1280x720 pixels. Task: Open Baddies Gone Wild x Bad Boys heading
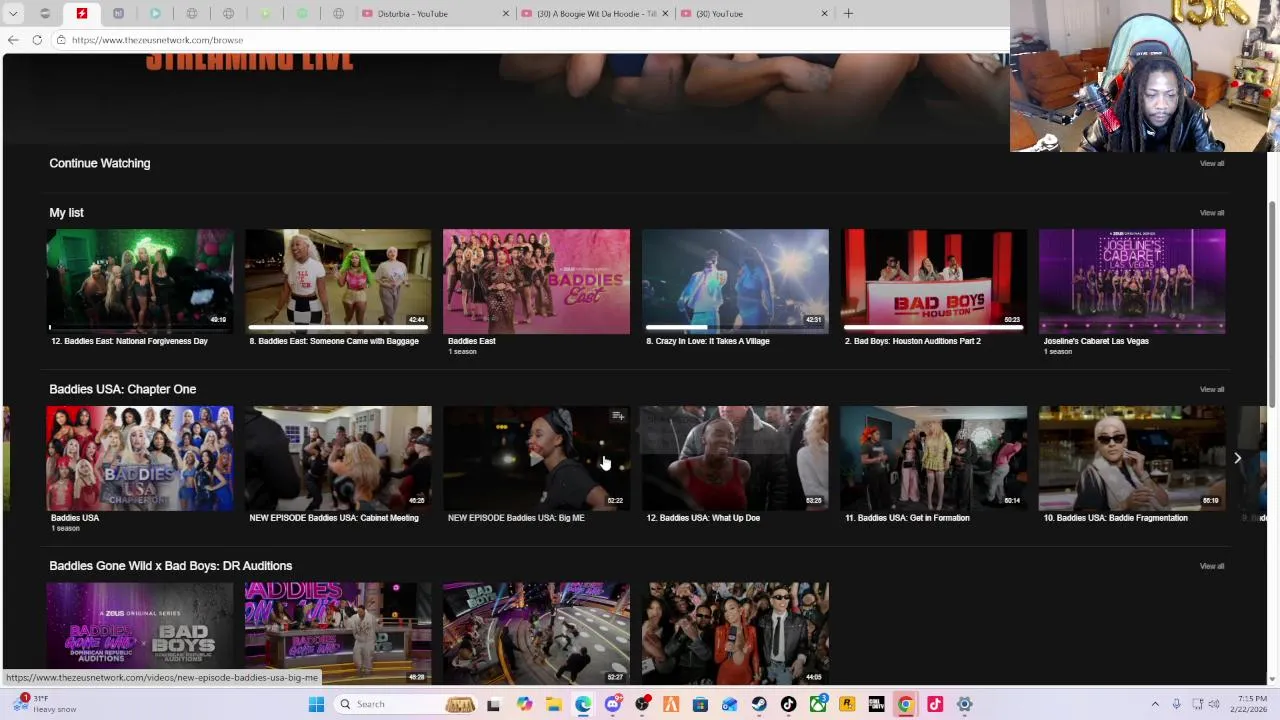coord(171,566)
